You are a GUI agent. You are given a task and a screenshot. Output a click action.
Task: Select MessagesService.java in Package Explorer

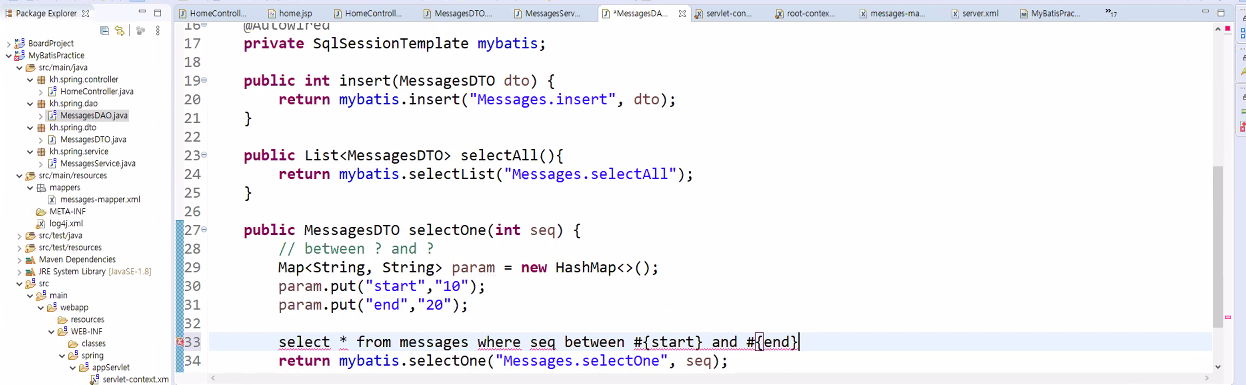coord(97,164)
